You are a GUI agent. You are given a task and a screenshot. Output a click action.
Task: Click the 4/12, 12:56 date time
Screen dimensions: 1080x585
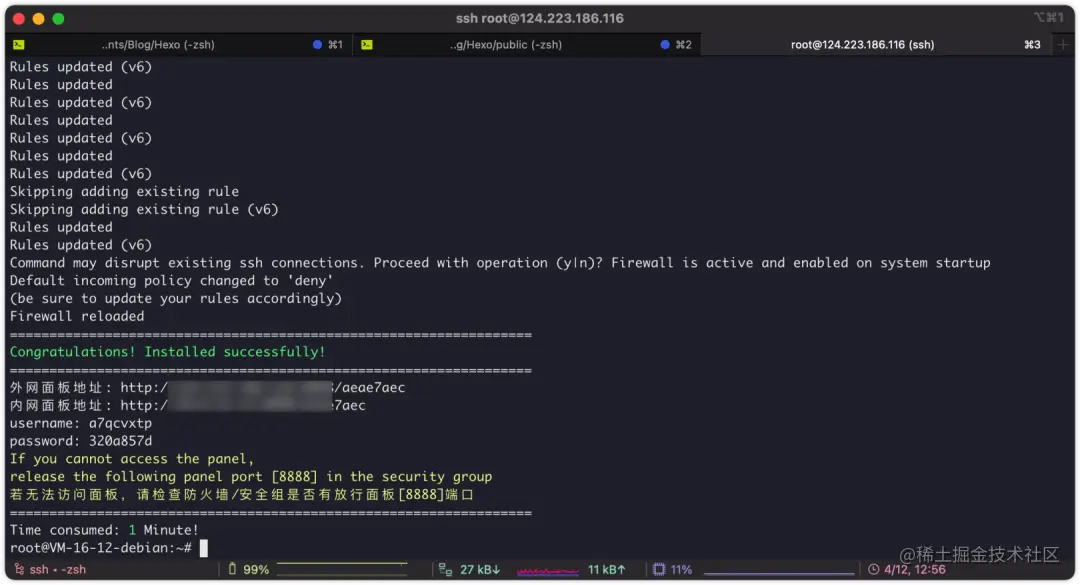pyautogui.click(x=915, y=569)
